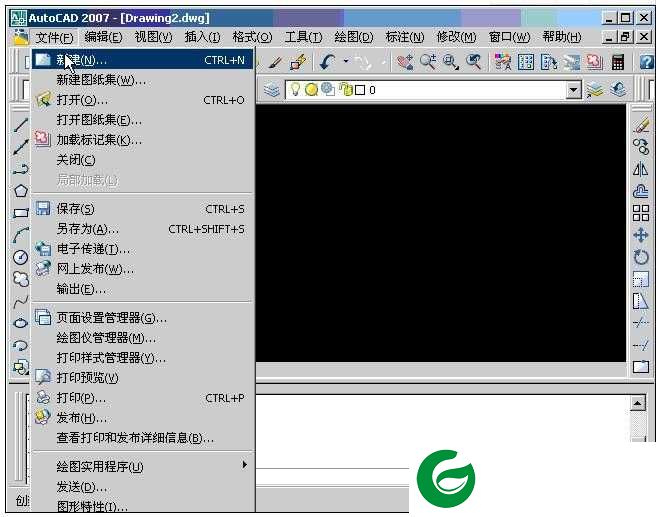Image resolution: width=659 pixels, height=517 pixels.
Task: Click the Rotate tool
Action: (641, 257)
